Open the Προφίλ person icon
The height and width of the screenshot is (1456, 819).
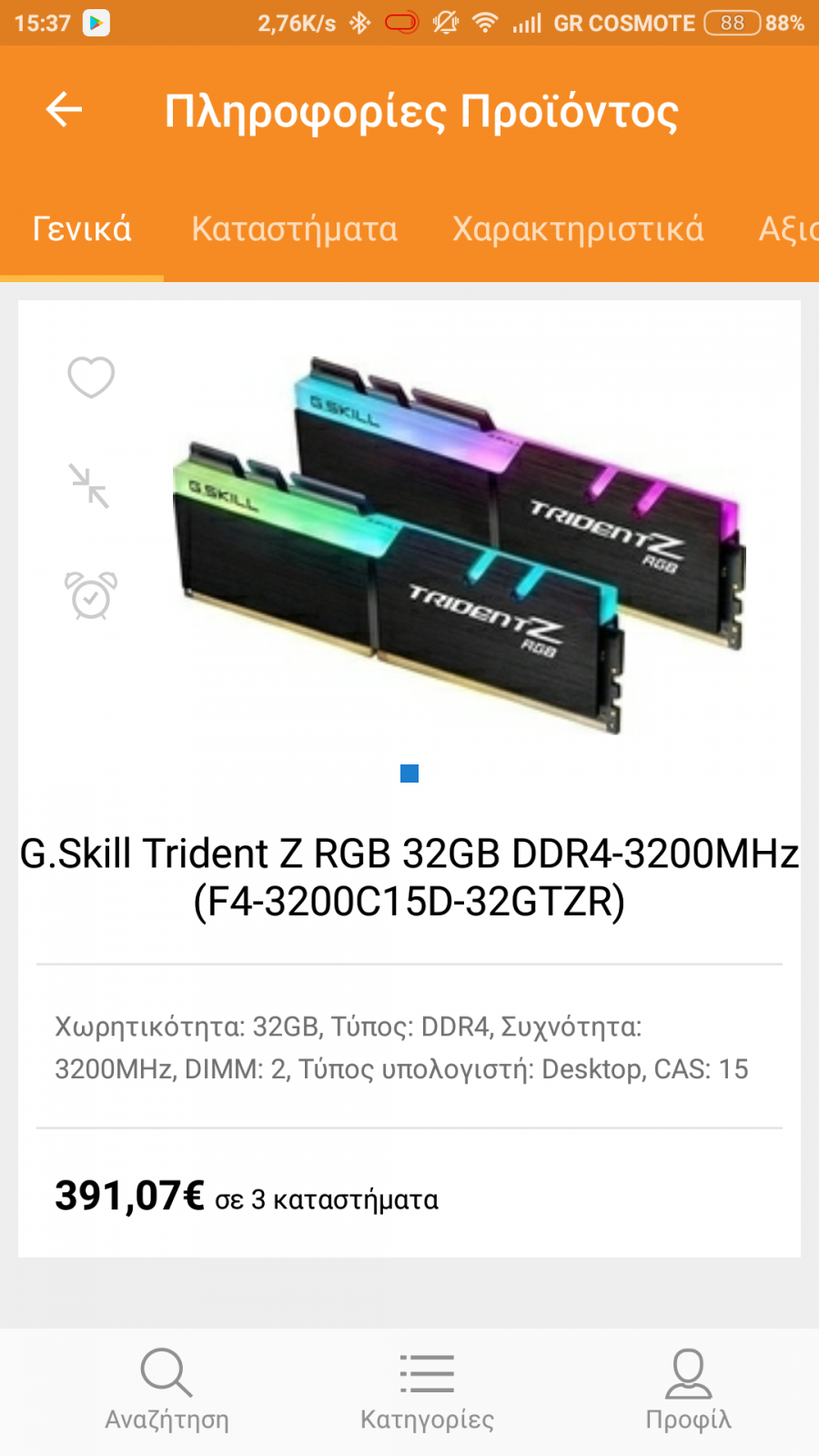click(688, 1373)
